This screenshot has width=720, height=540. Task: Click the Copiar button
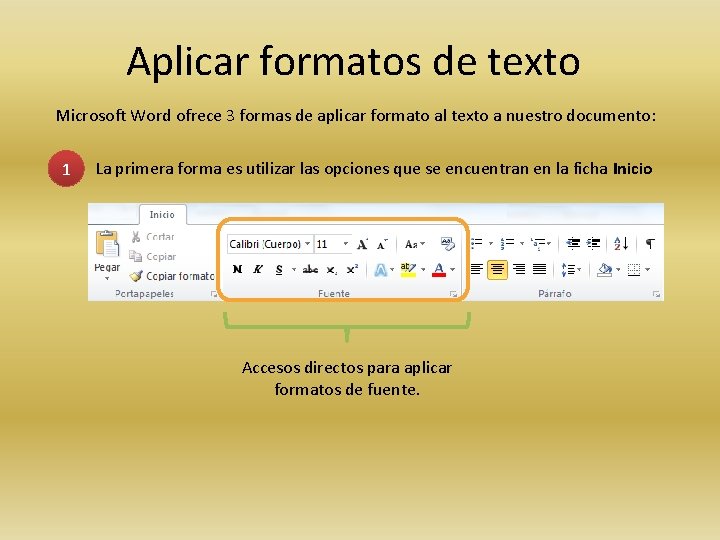click(x=152, y=256)
